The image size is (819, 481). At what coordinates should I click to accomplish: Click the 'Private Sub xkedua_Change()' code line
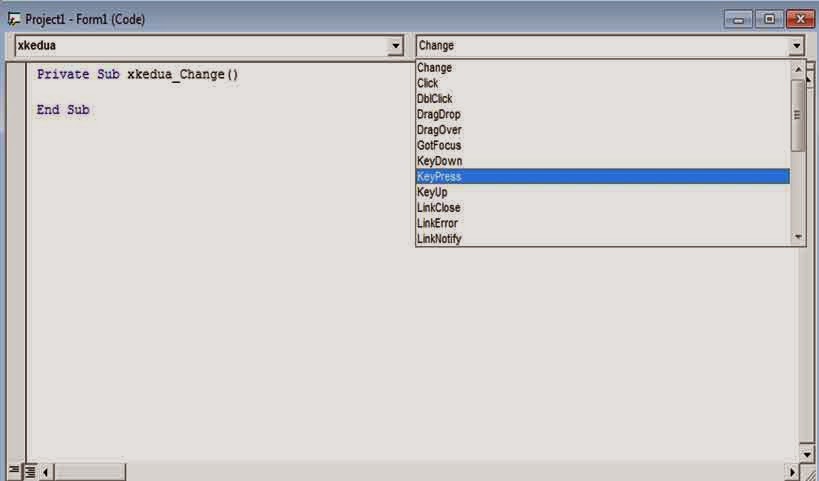click(138, 75)
